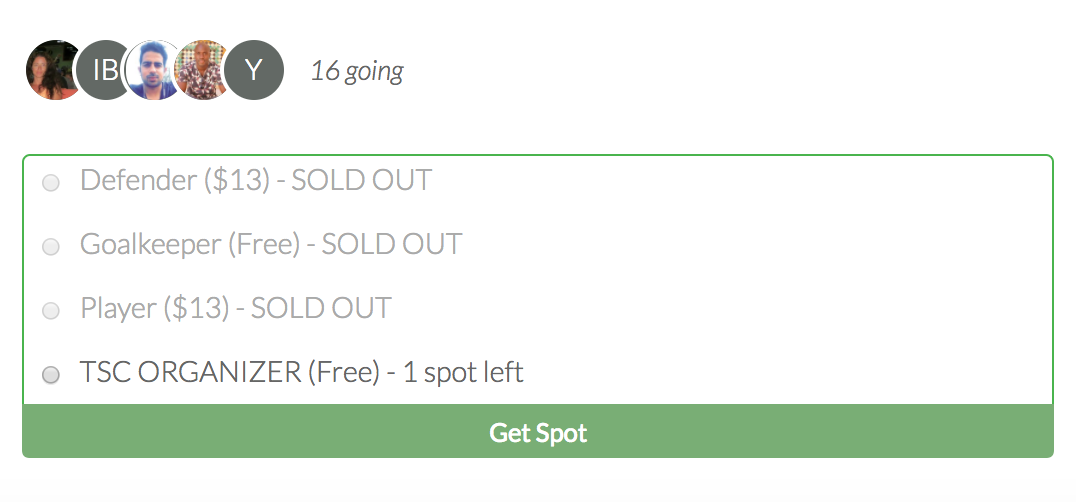Select the Defender ($13) radio button
The image size is (1076, 502).
[51, 183]
